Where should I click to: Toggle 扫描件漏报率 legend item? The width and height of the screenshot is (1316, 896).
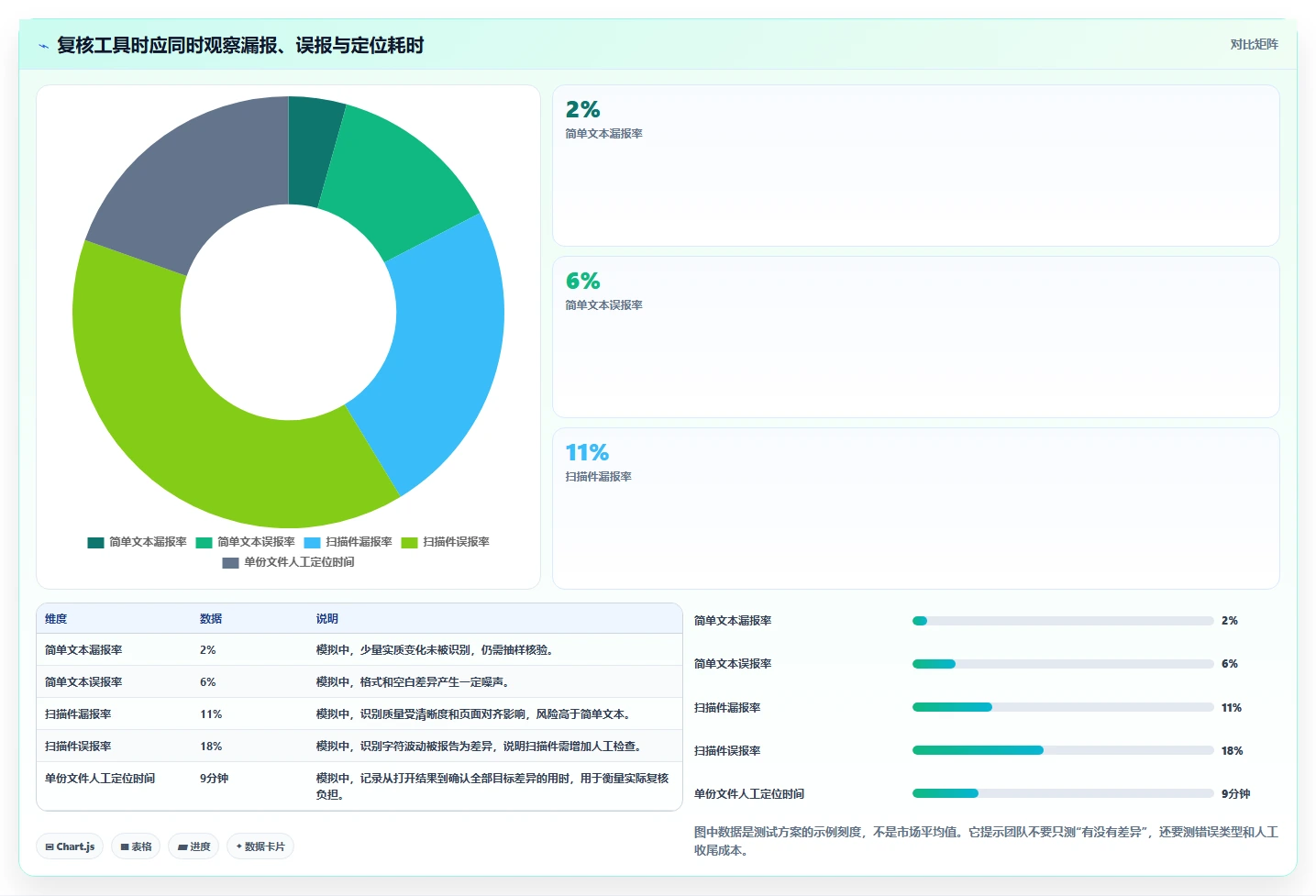[x=348, y=542]
